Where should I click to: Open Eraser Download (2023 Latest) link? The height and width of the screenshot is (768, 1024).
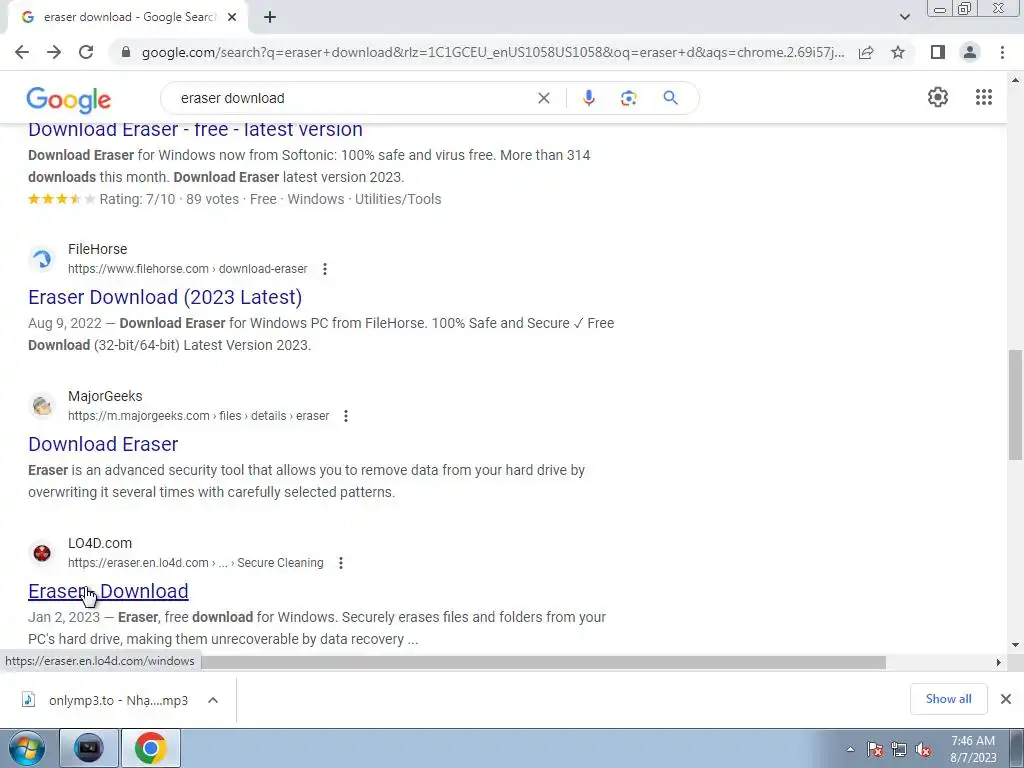(165, 297)
